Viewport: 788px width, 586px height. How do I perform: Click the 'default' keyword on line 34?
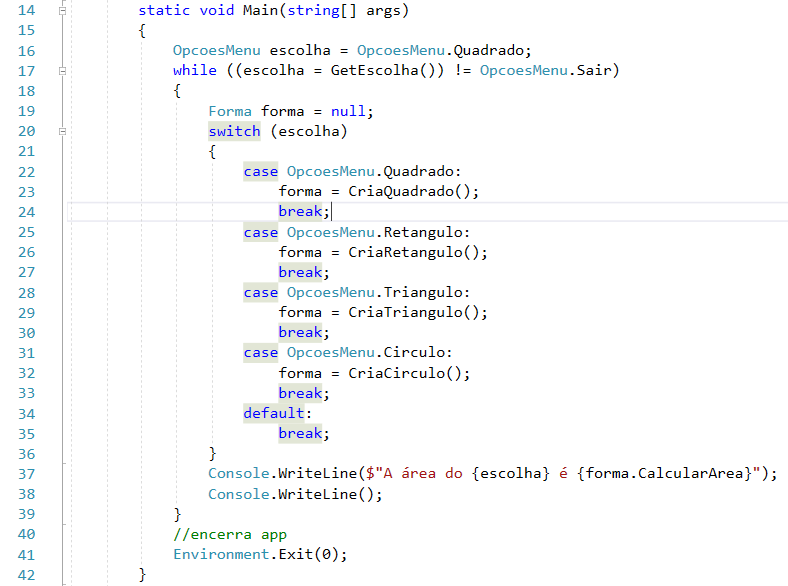[274, 413]
